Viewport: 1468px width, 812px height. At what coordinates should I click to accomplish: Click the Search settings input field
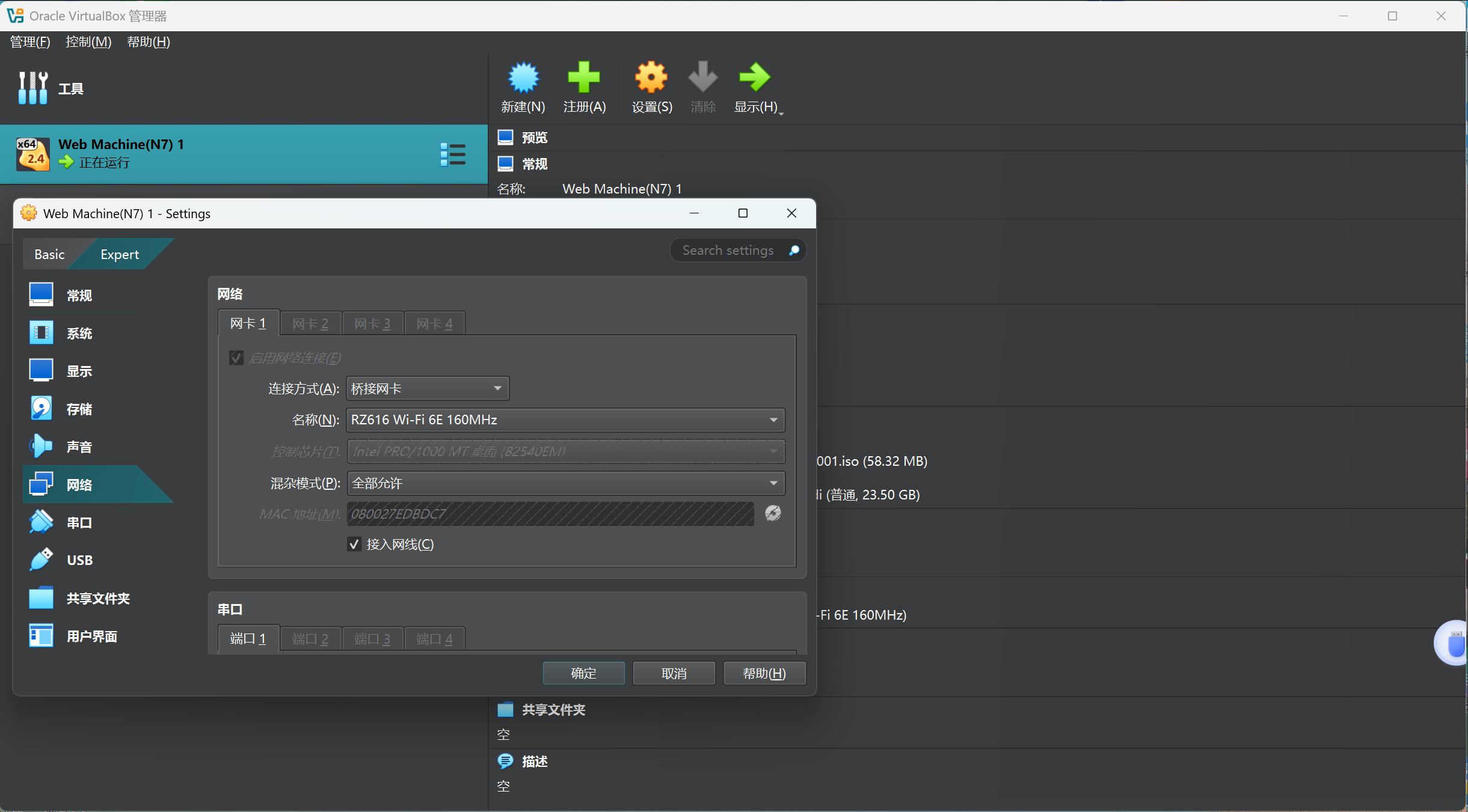point(738,250)
